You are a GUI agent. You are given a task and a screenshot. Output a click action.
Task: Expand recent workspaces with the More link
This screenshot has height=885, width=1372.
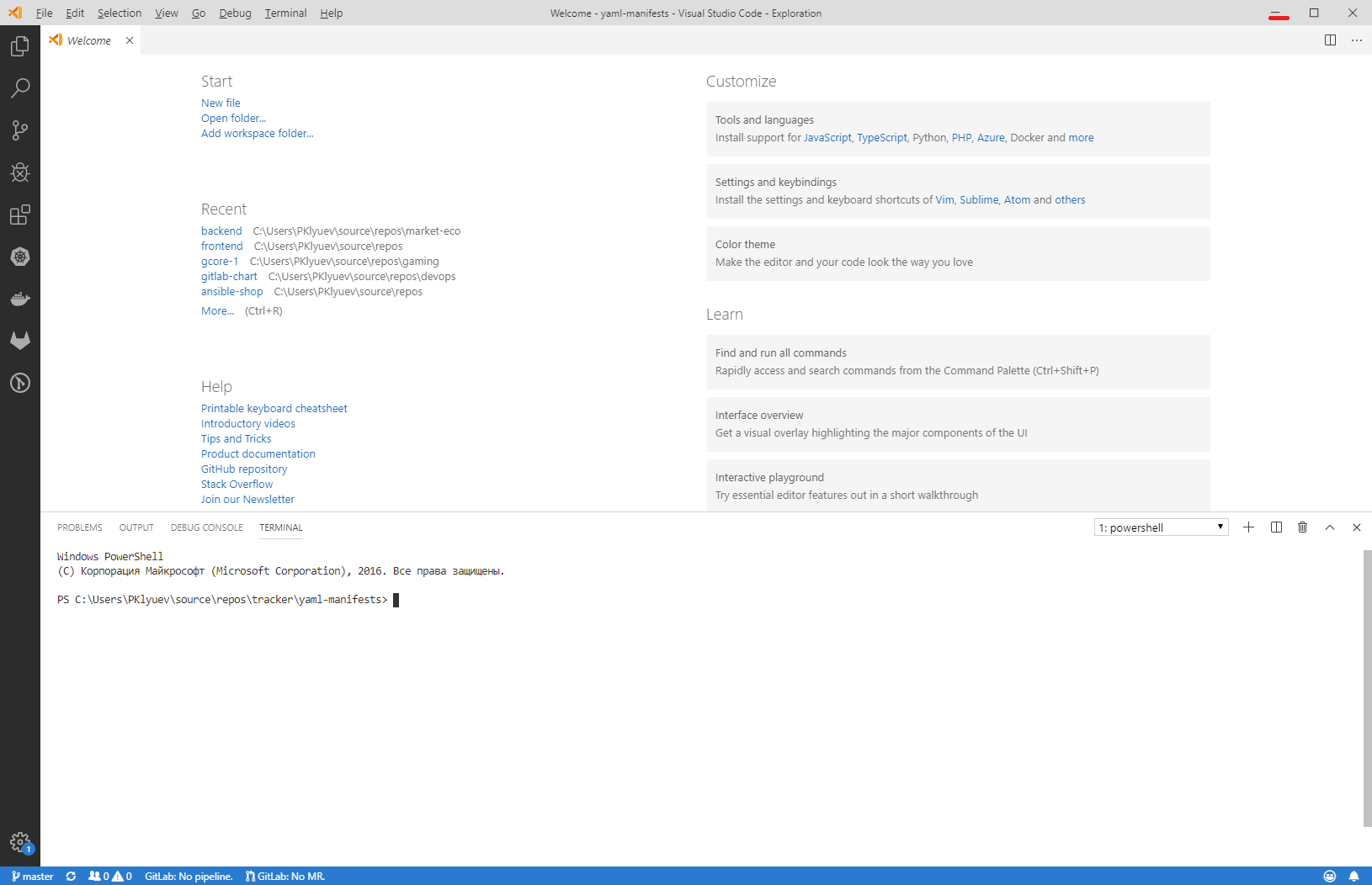coord(216,310)
